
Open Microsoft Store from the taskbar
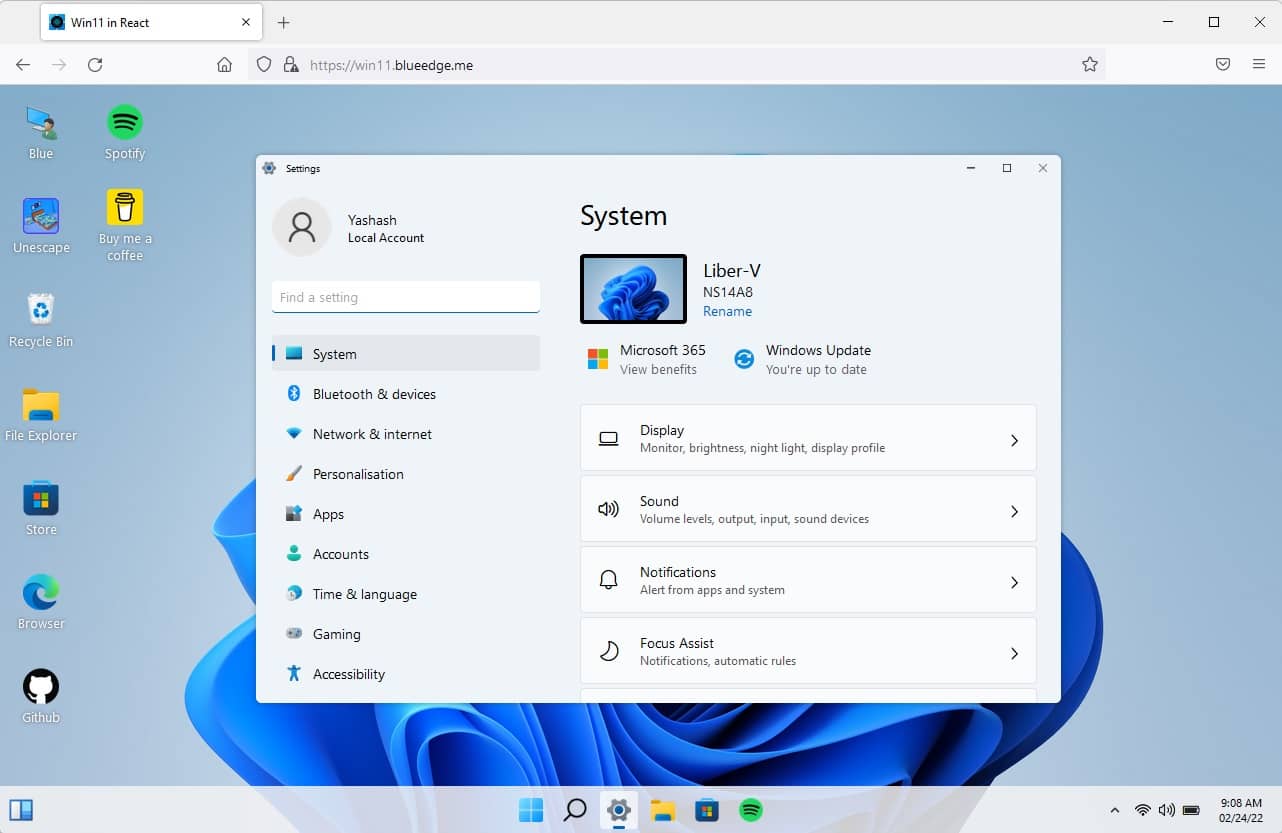click(707, 809)
